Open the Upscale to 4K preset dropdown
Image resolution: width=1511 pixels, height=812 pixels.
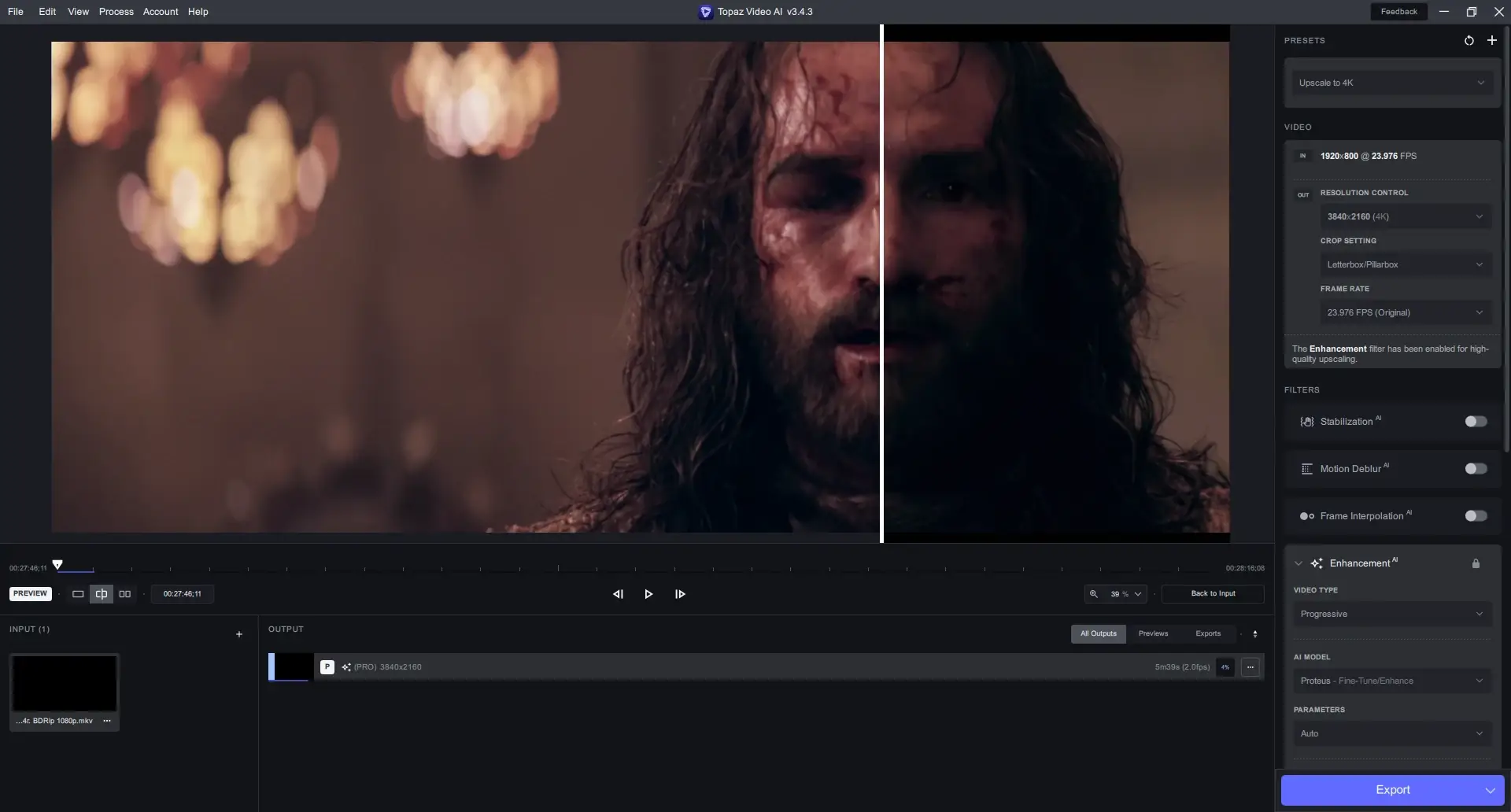(1391, 83)
